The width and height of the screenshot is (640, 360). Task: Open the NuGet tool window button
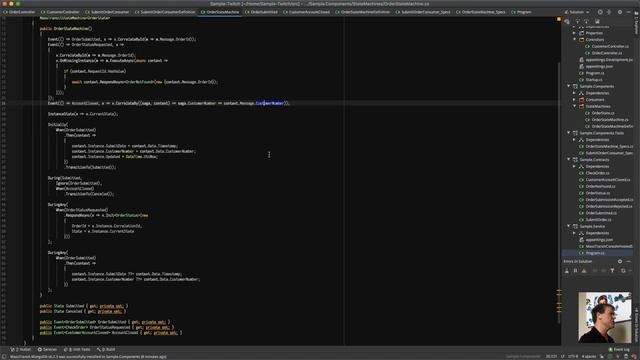tap(20, 349)
